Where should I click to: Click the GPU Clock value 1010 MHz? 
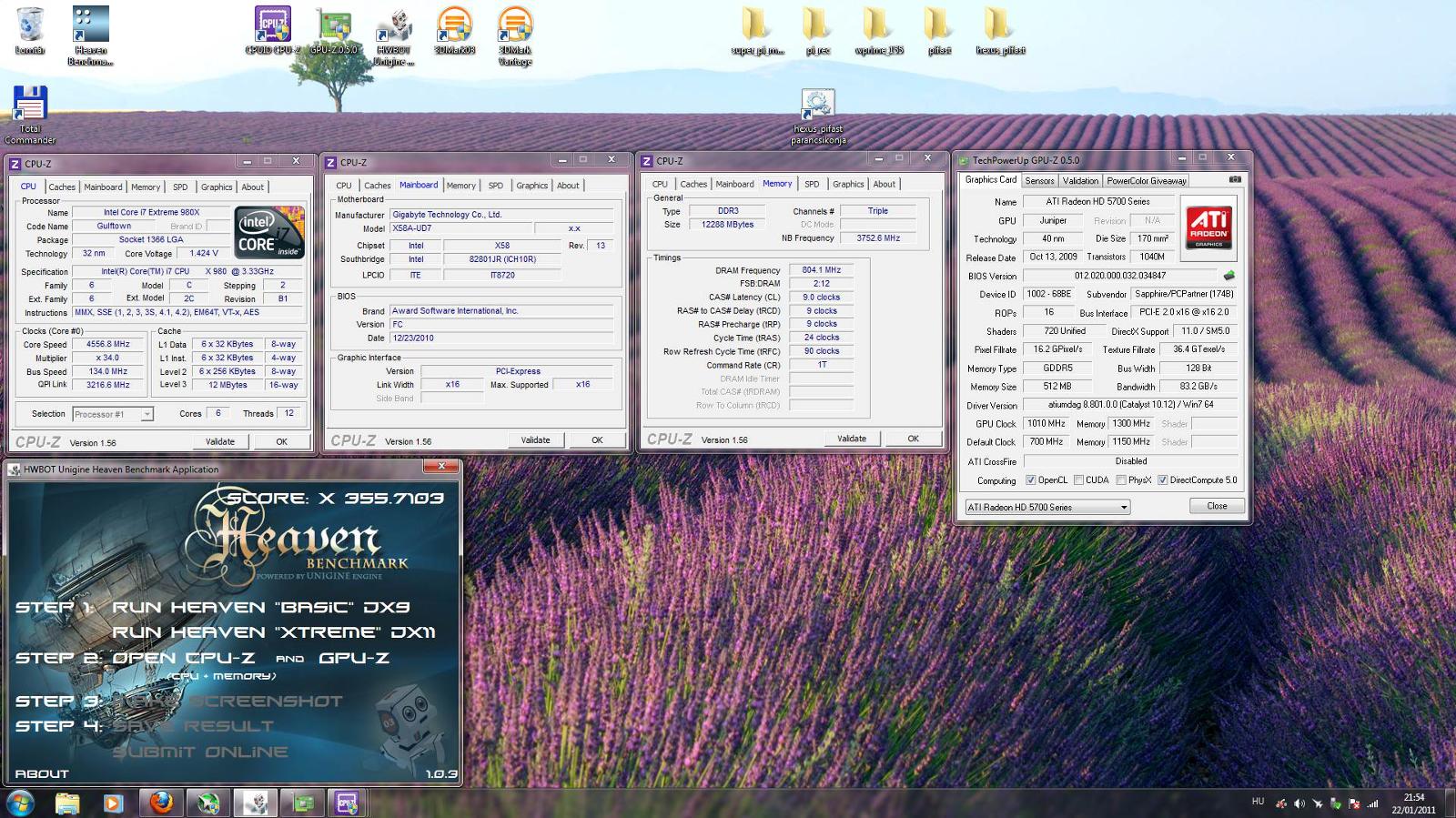[1046, 423]
